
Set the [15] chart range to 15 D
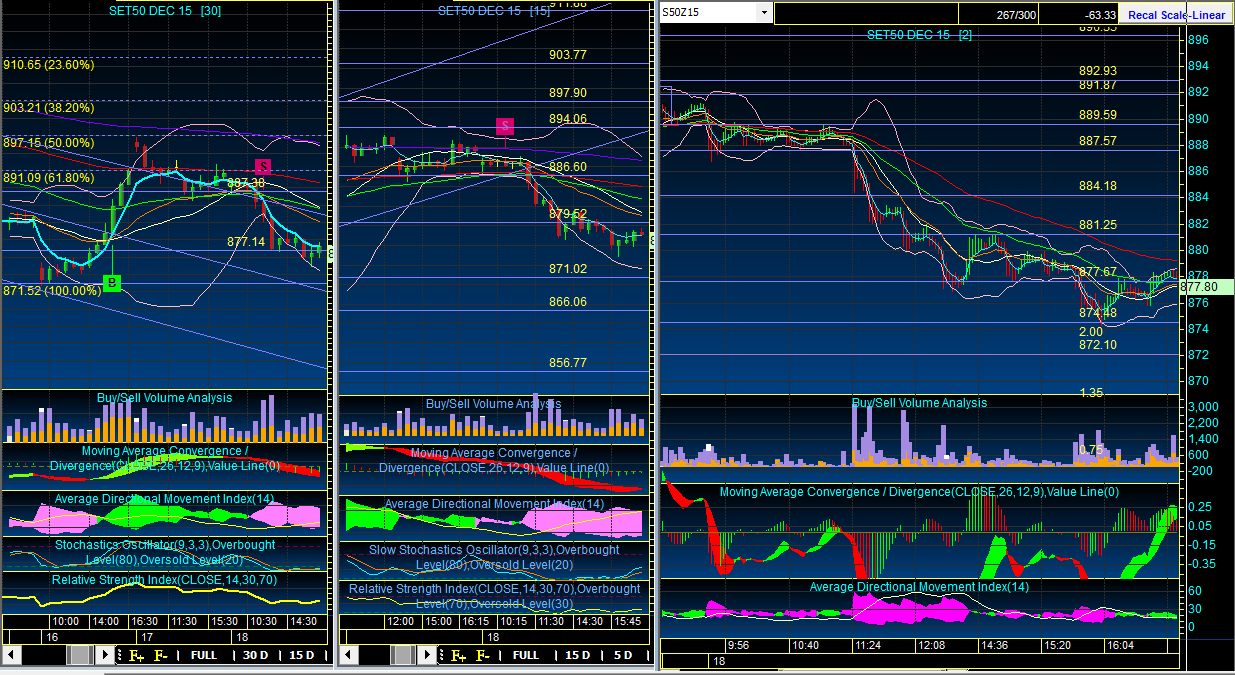point(578,655)
